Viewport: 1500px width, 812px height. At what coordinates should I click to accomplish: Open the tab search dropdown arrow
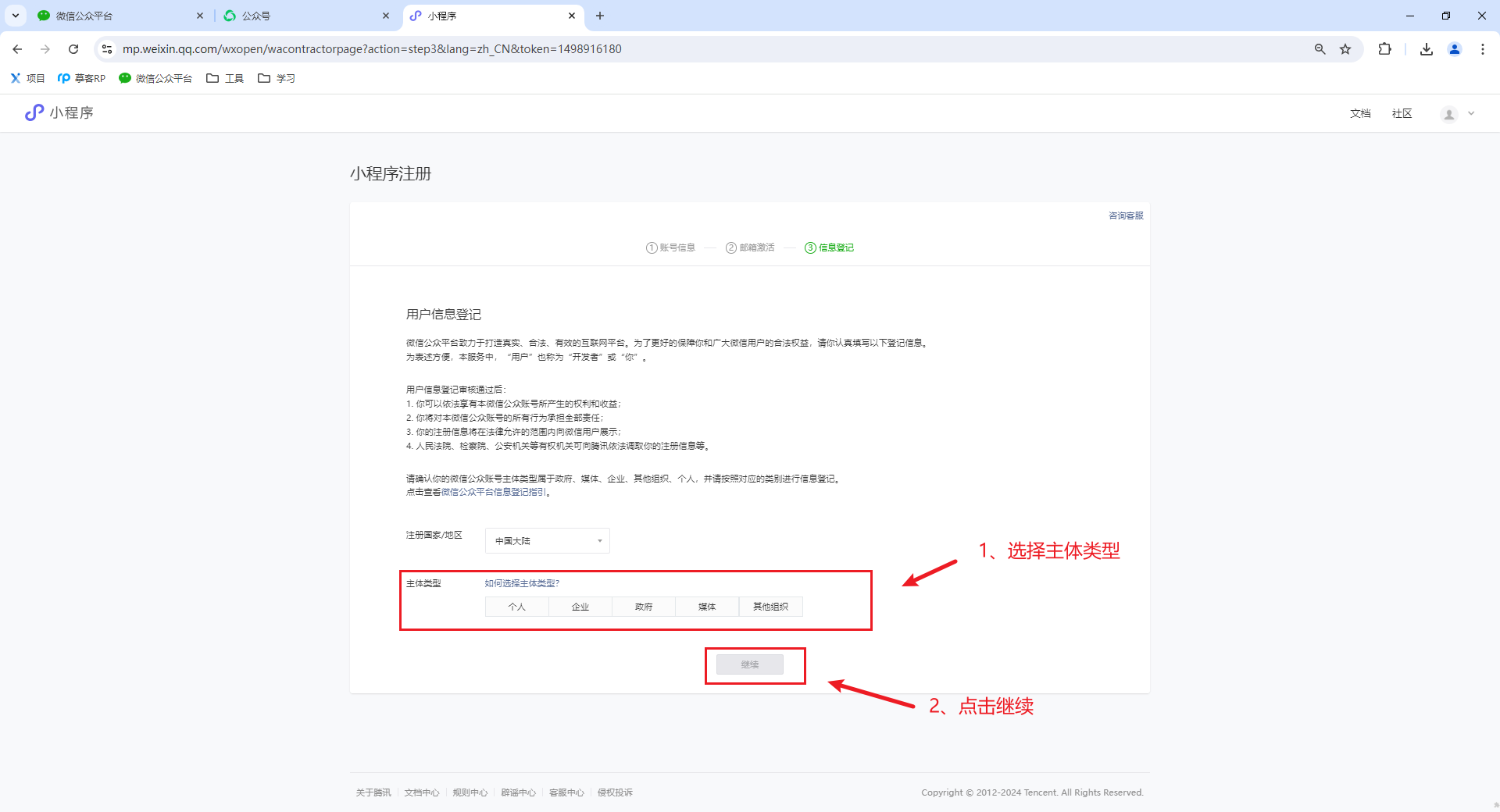click(16, 16)
